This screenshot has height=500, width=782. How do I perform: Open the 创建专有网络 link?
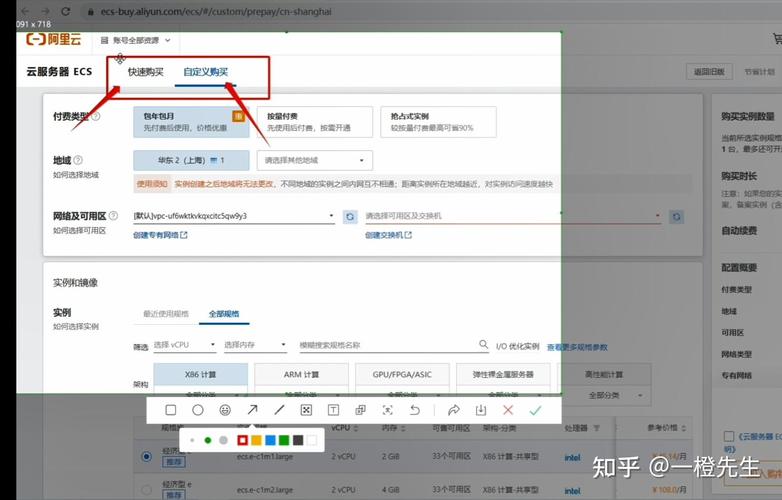(x=160, y=235)
